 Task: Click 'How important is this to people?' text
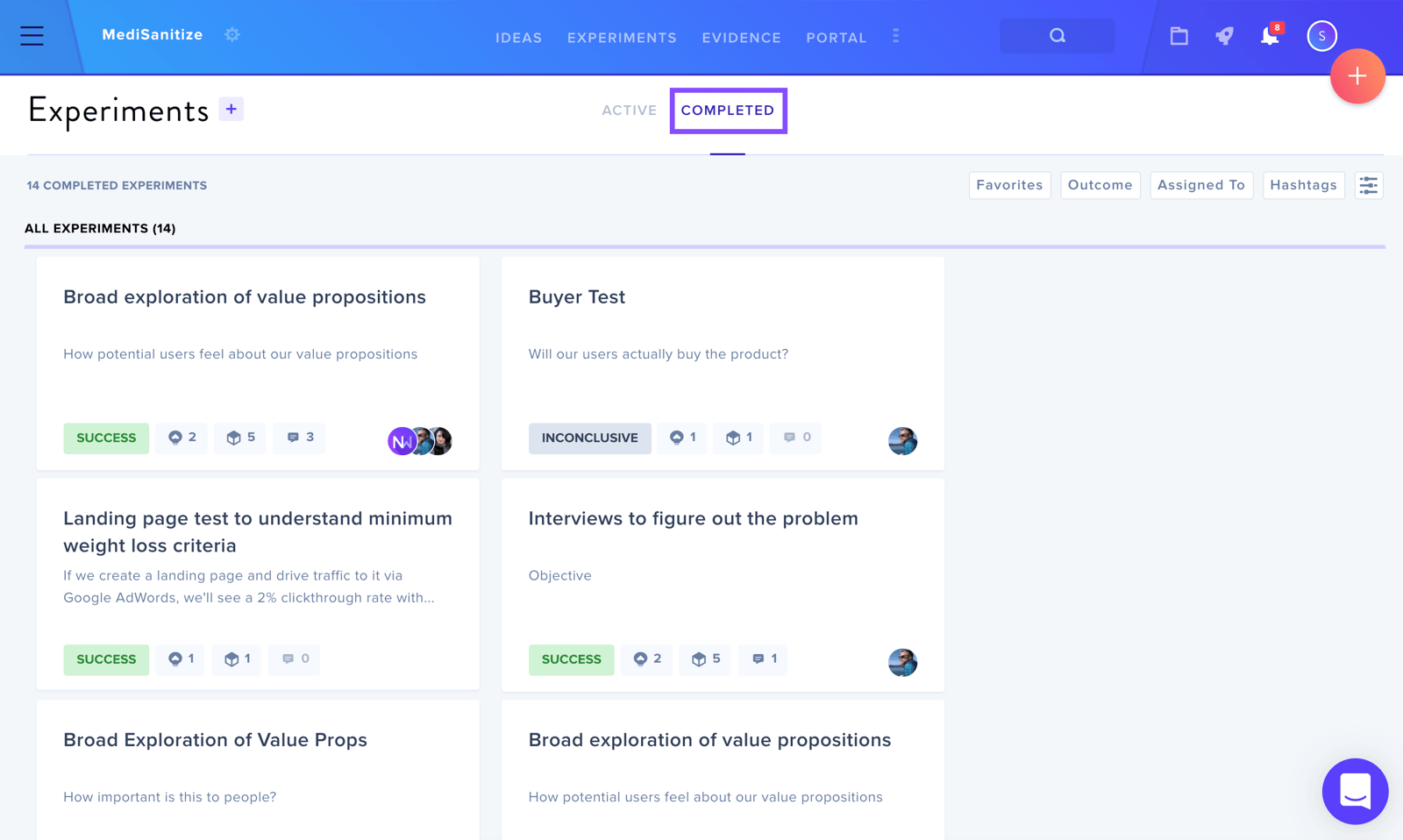[x=169, y=797]
